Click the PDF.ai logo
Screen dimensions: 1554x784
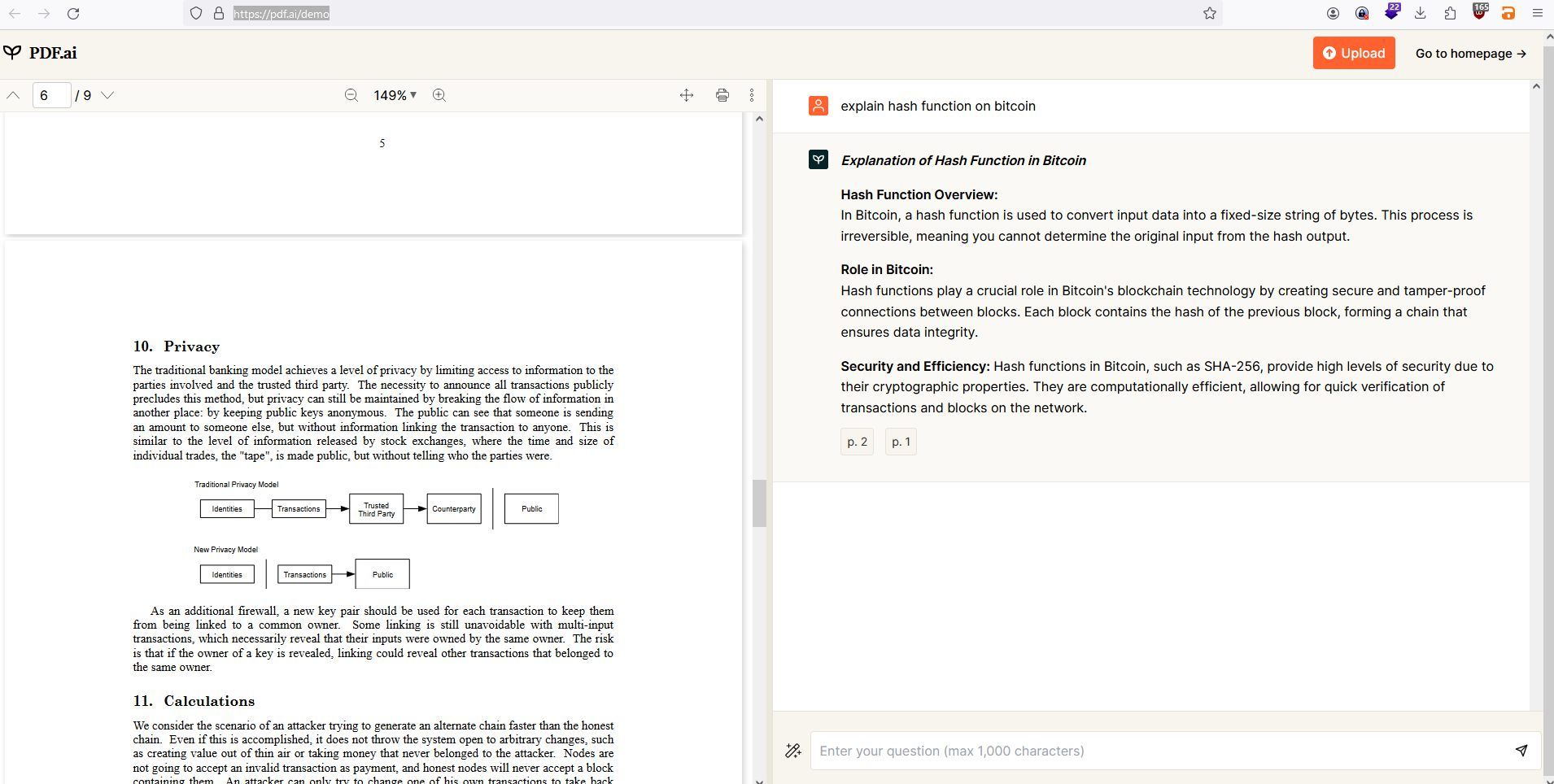(x=40, y=53)
